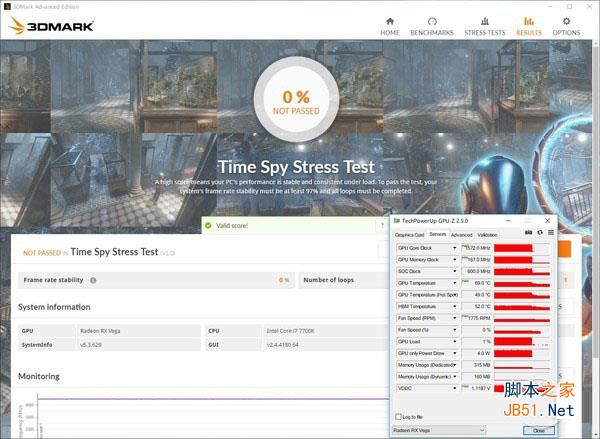Open GPU-Z Validation tab
The image size is (600, 439).
tap(488, 235)
